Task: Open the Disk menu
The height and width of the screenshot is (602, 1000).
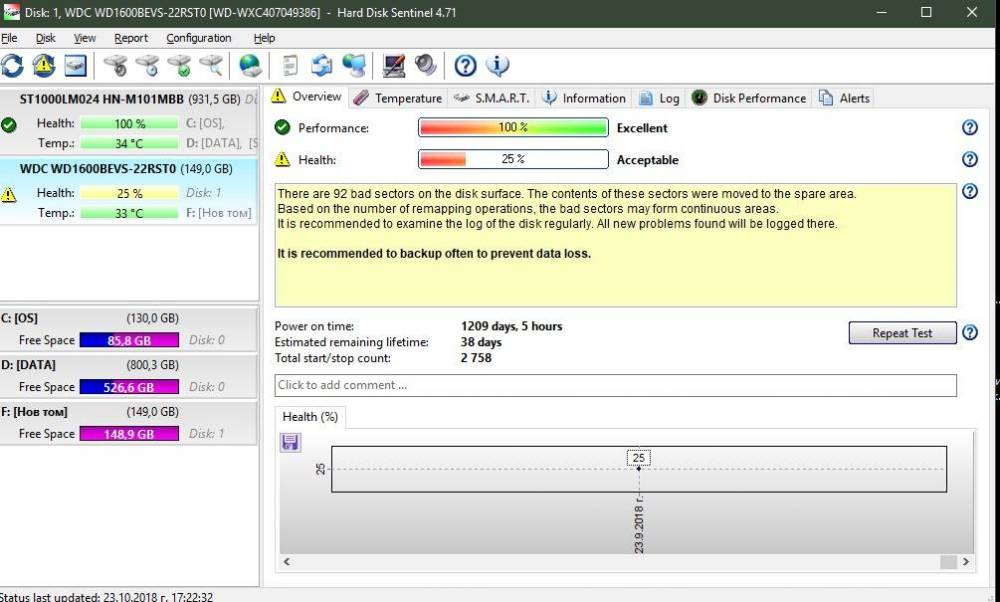Action: pos(45,38)
